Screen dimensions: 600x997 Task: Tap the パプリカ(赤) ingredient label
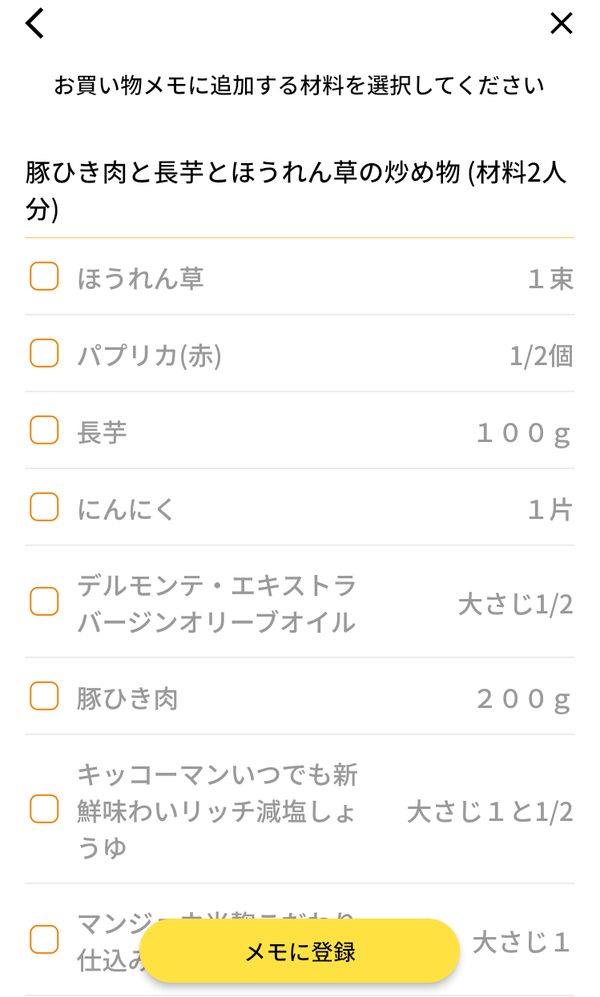[x=149, y=355]
